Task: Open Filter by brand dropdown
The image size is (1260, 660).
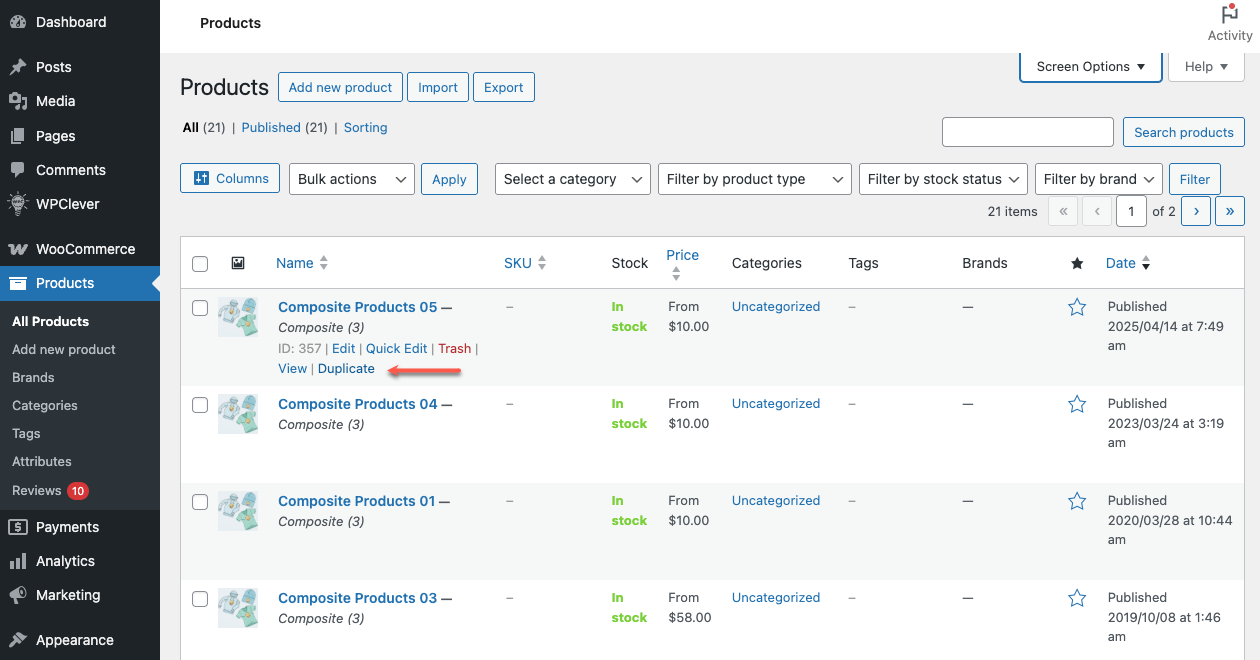Action: (x=1099, y=179)
